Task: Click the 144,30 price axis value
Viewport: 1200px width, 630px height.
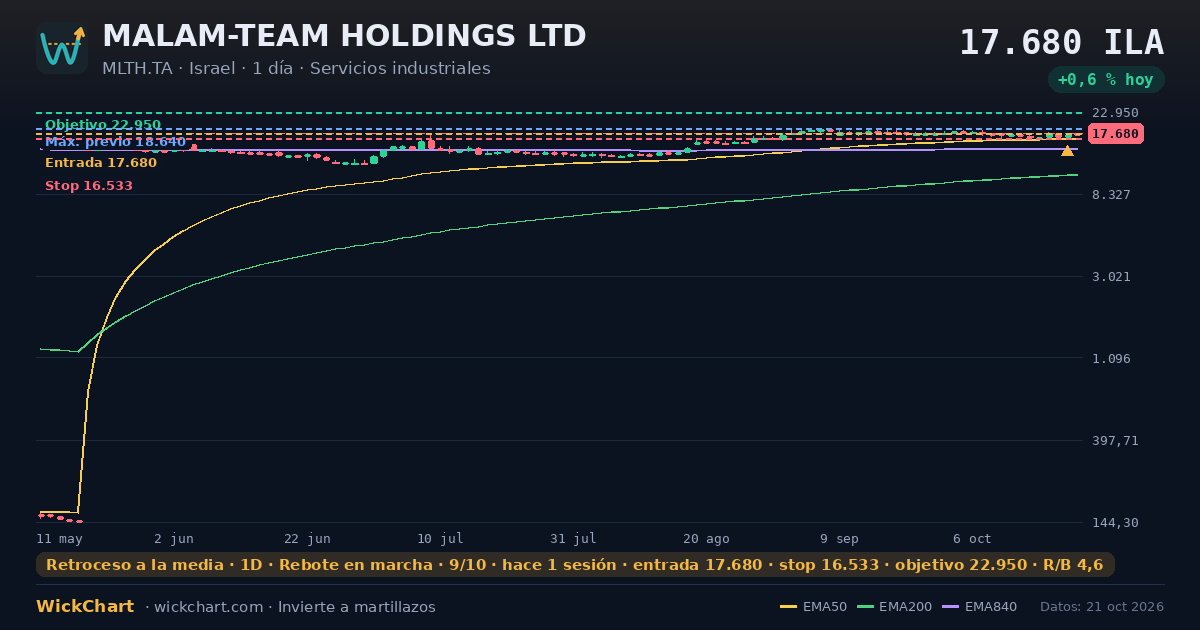Action: click(x=1115, y=523)
